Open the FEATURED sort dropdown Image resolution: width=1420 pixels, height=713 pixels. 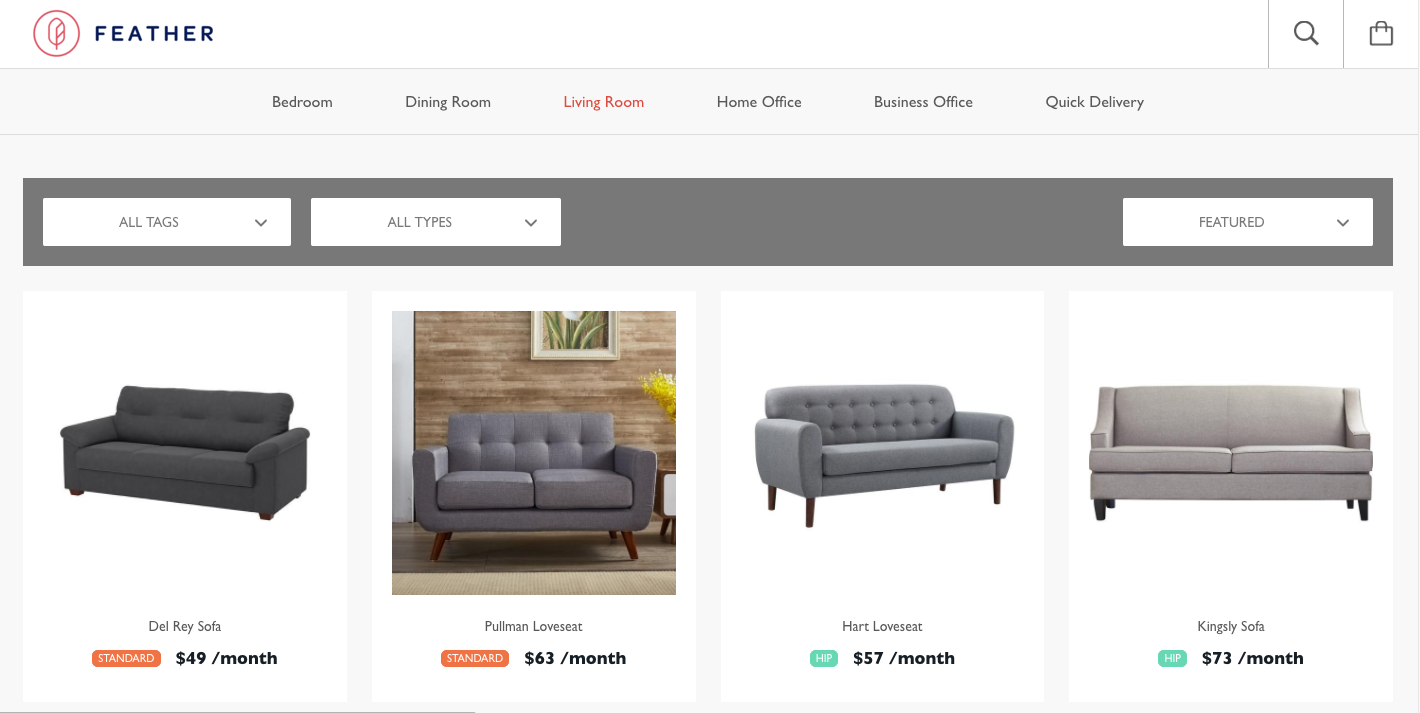[1248, 222]
